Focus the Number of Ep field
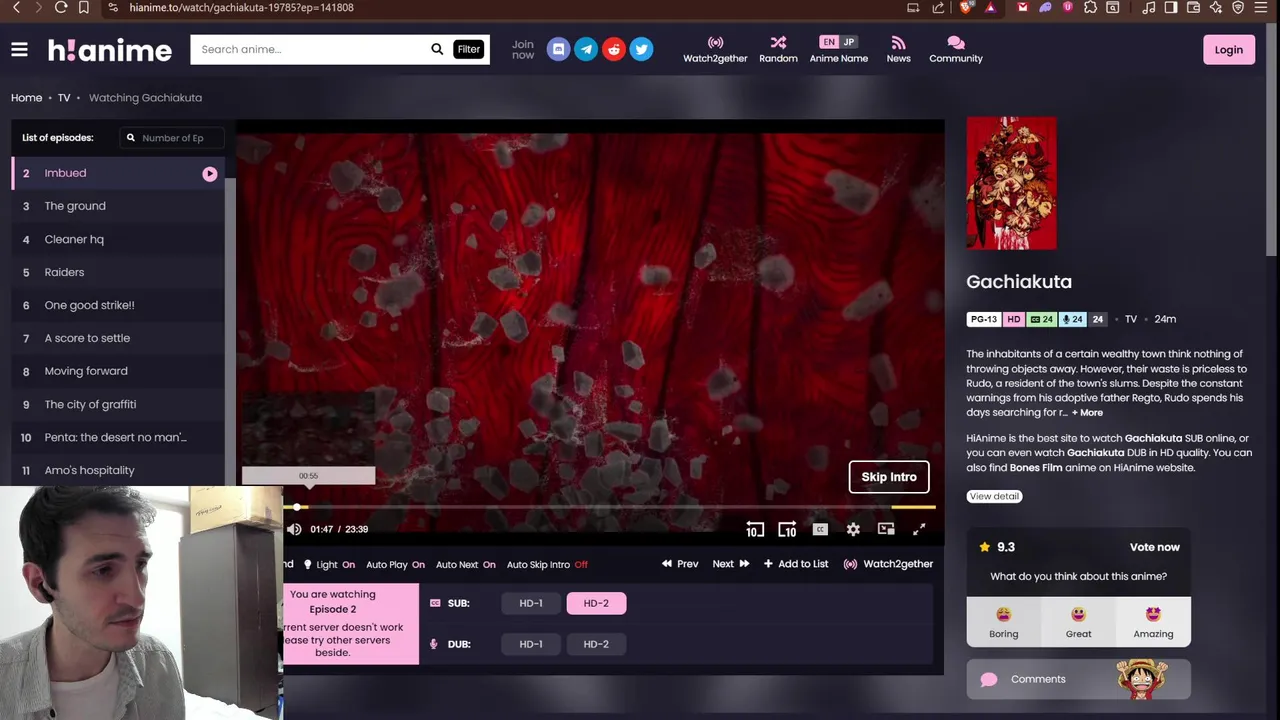Image resolution: width=1280 pixels, height=720 pixels. pyautogui.click(x=171, y=138)
